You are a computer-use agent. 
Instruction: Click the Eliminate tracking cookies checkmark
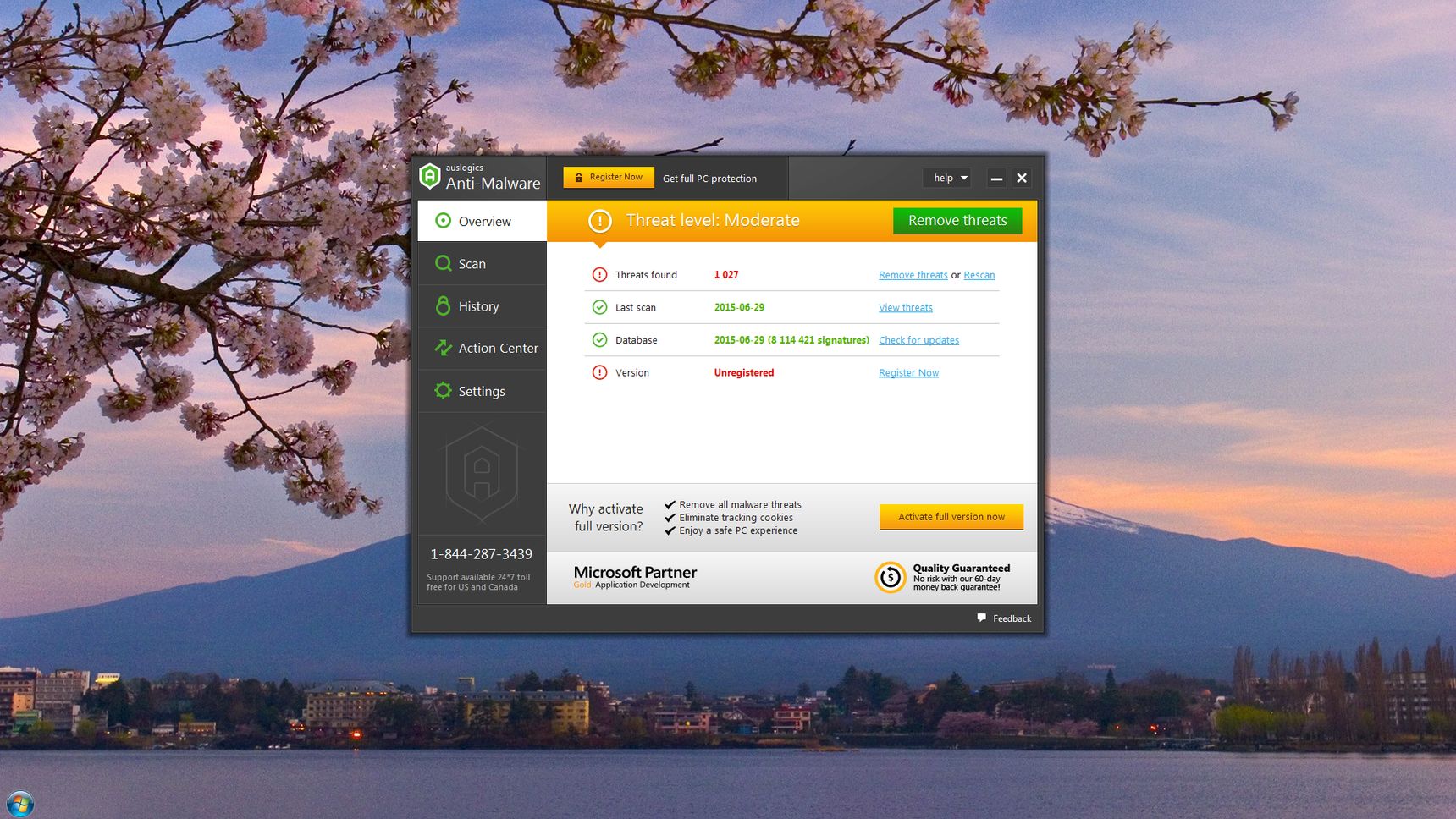tap(670, 517)
